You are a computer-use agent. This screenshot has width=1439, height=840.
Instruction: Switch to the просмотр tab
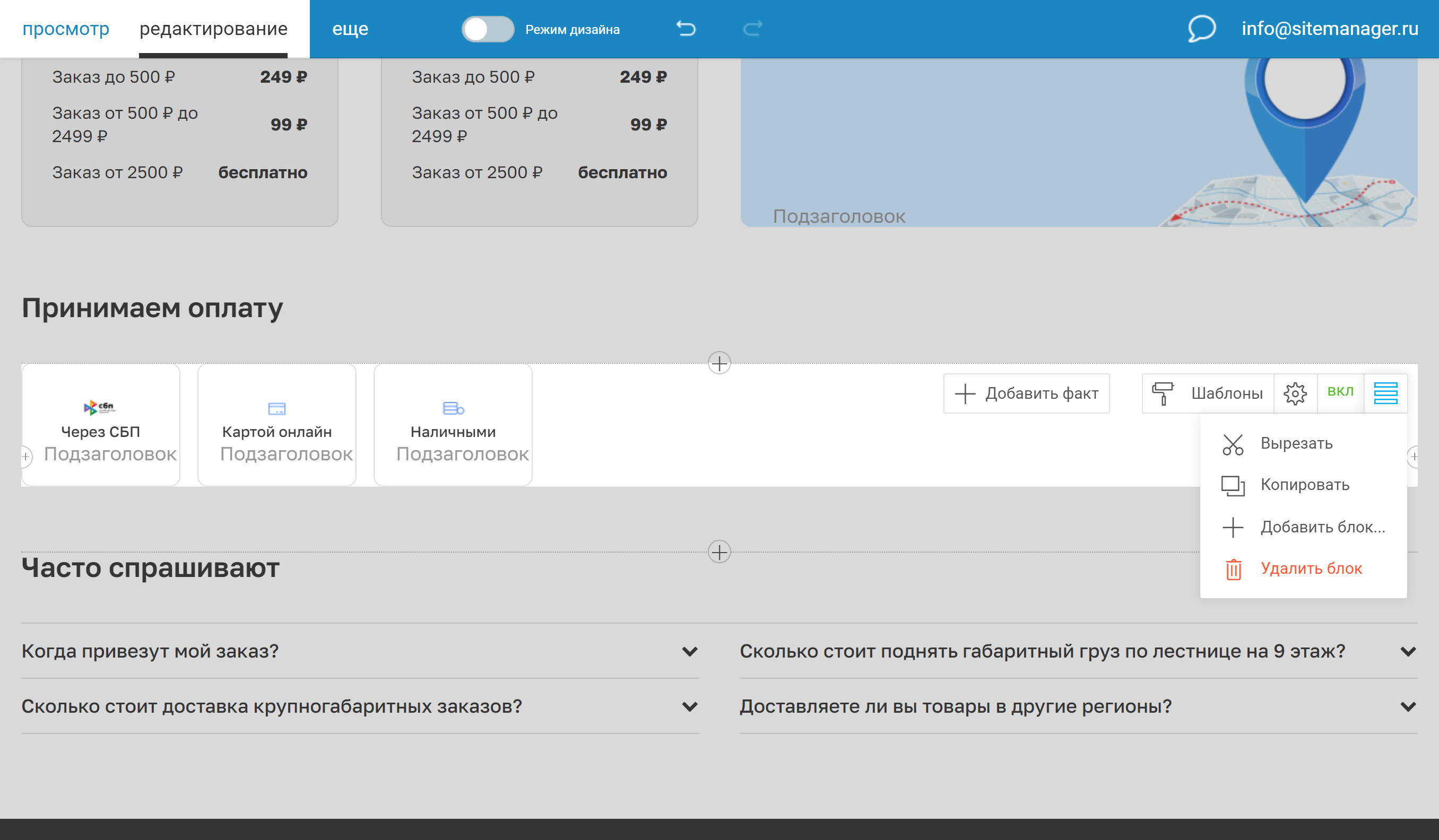tap(66, 29)
